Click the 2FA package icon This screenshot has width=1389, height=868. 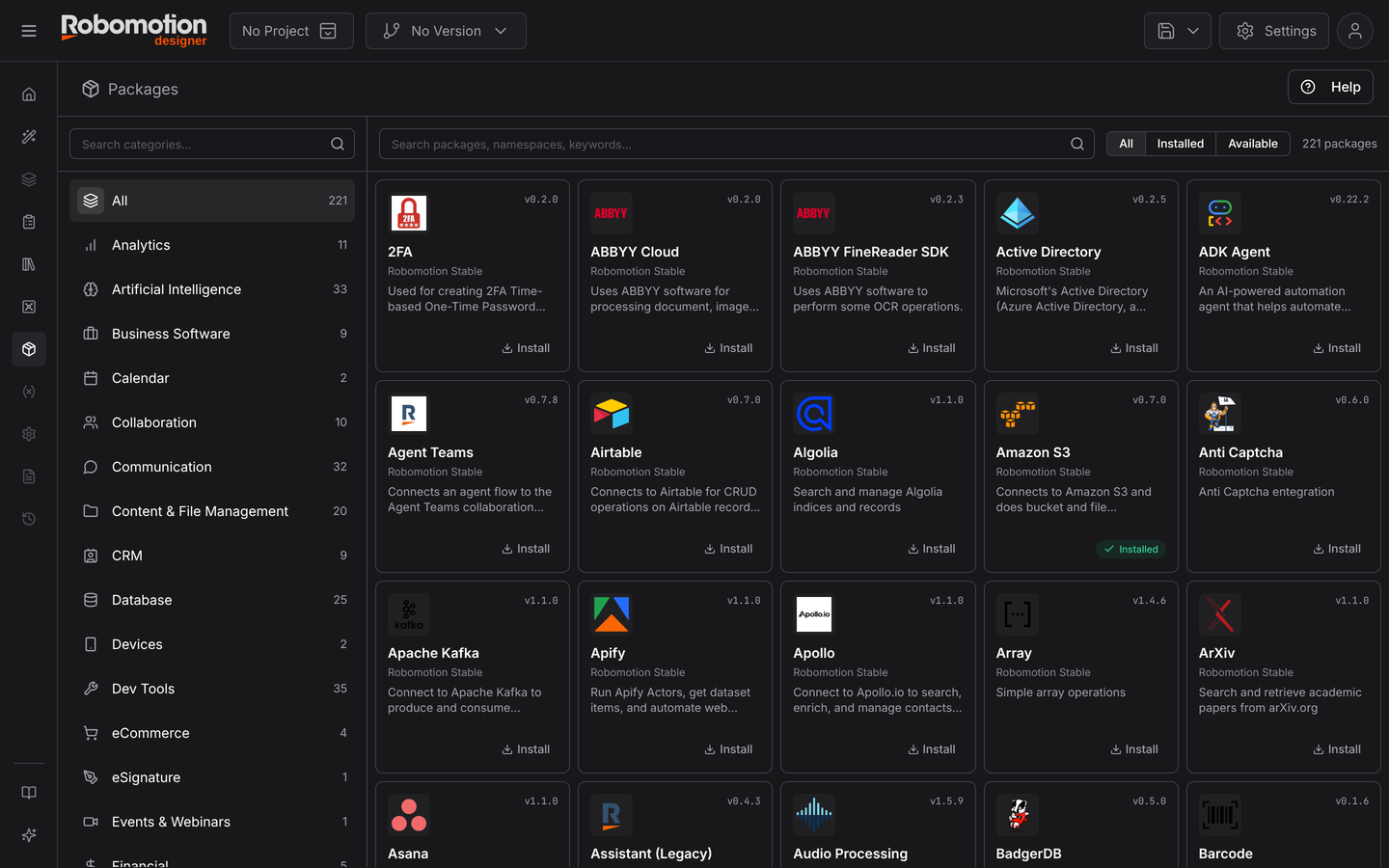coord(409,213)
